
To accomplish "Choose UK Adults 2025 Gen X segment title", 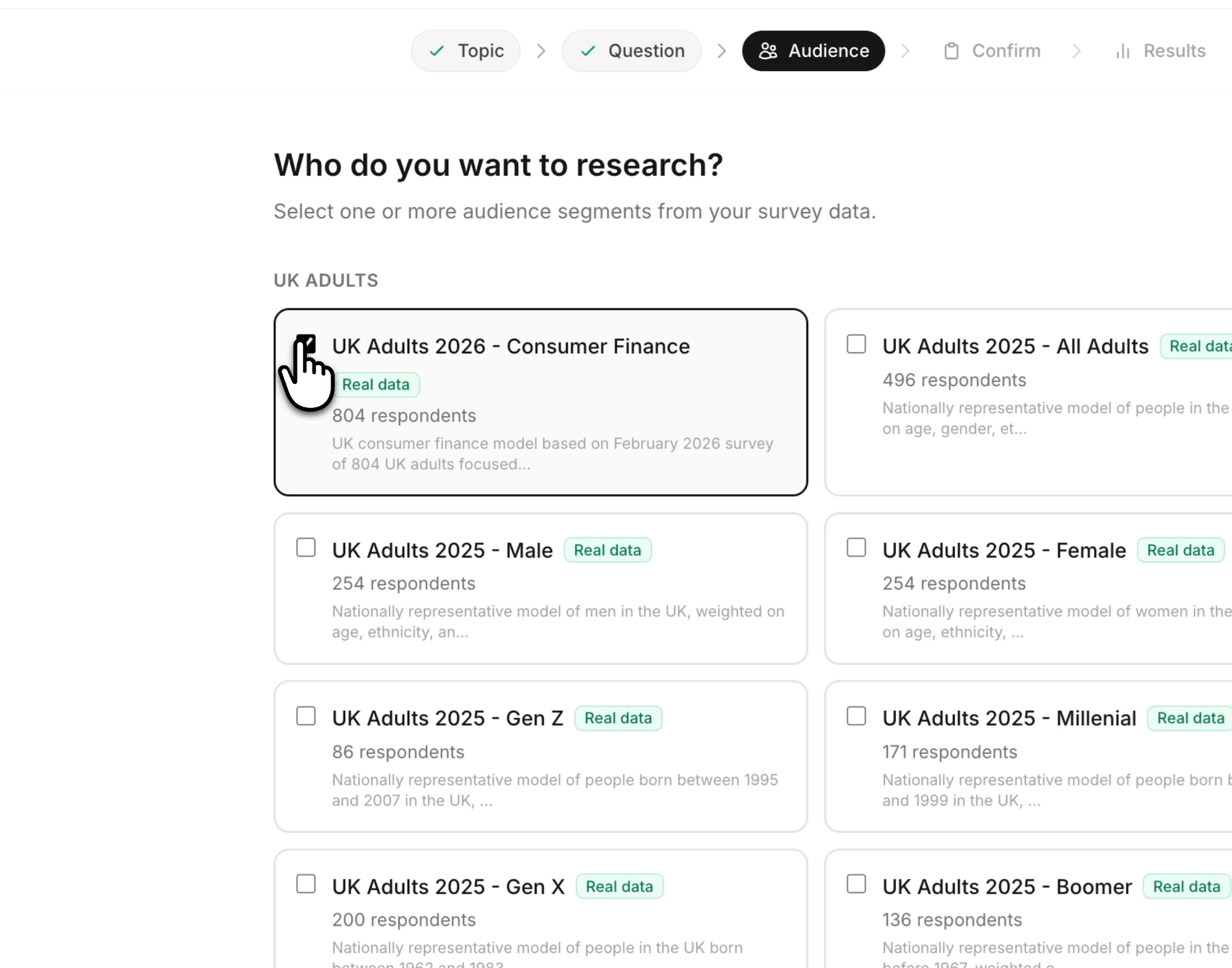I will [x=448, y=887].
